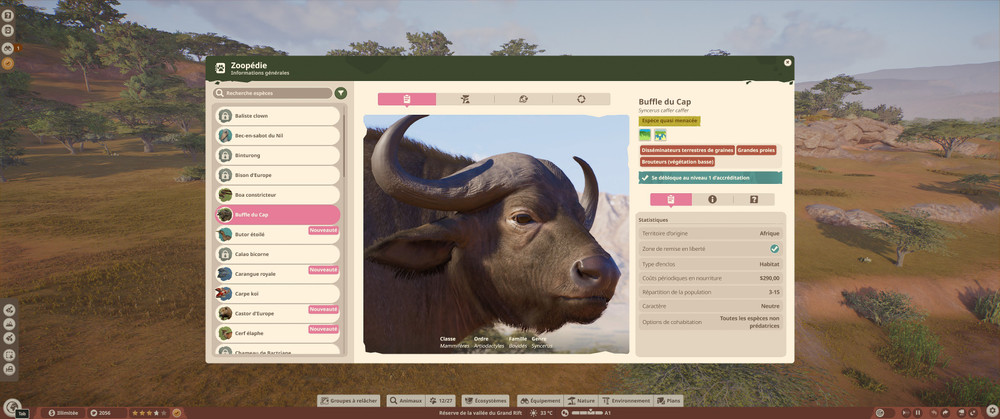Select Butor étoilé species row
This screenshot has height=419, width=1000.
click(x=277, y=235)
